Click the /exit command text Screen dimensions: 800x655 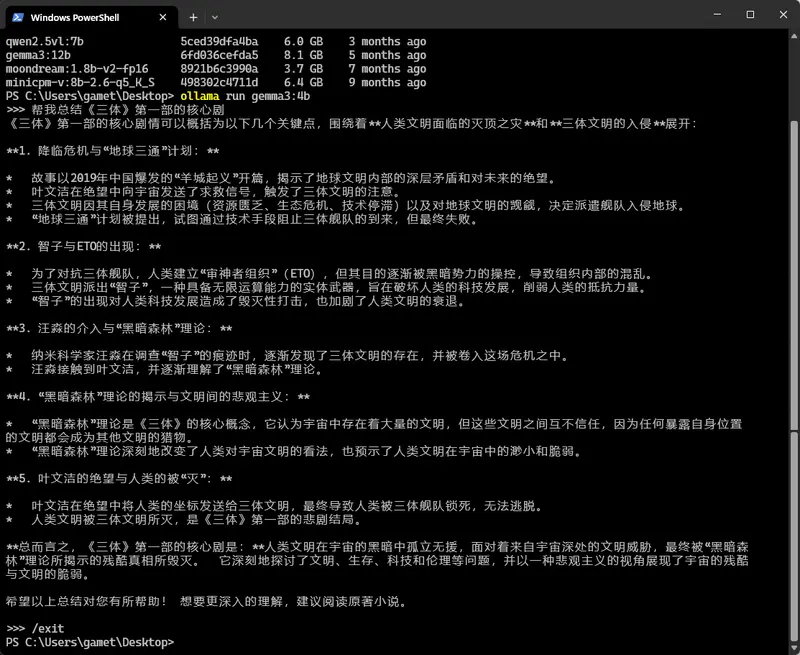click(x=48, y=628)
